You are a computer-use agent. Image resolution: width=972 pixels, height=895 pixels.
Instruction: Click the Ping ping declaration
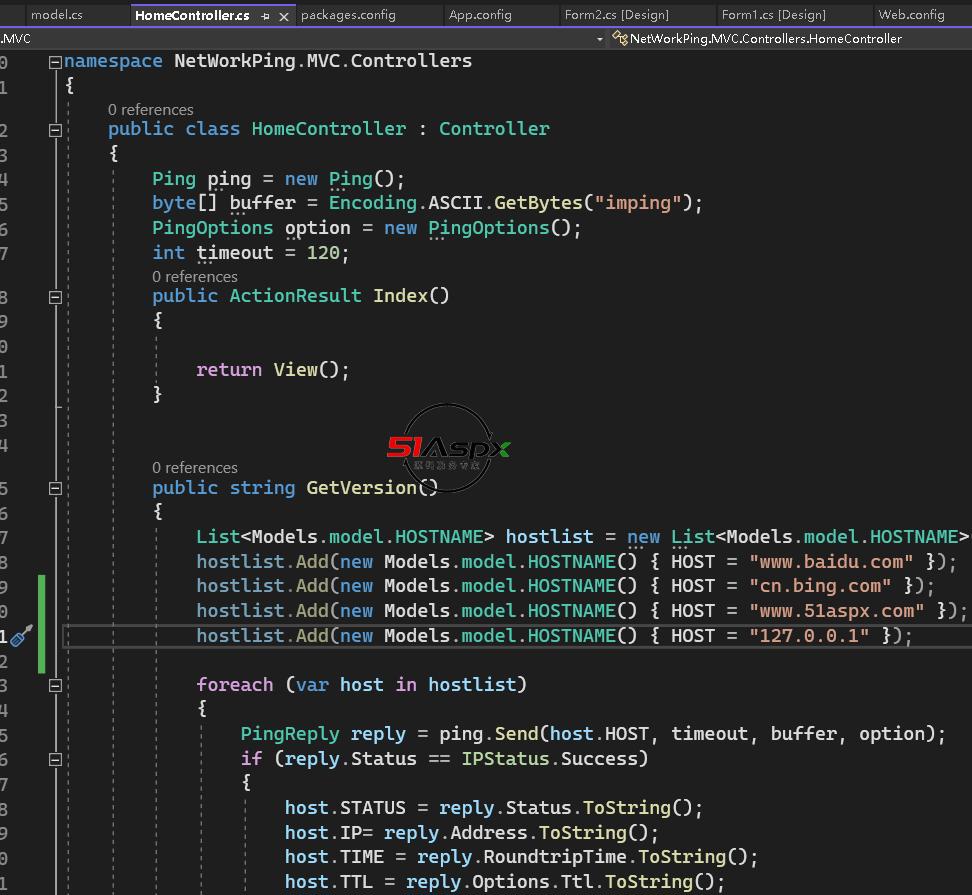tap(278, 179)
